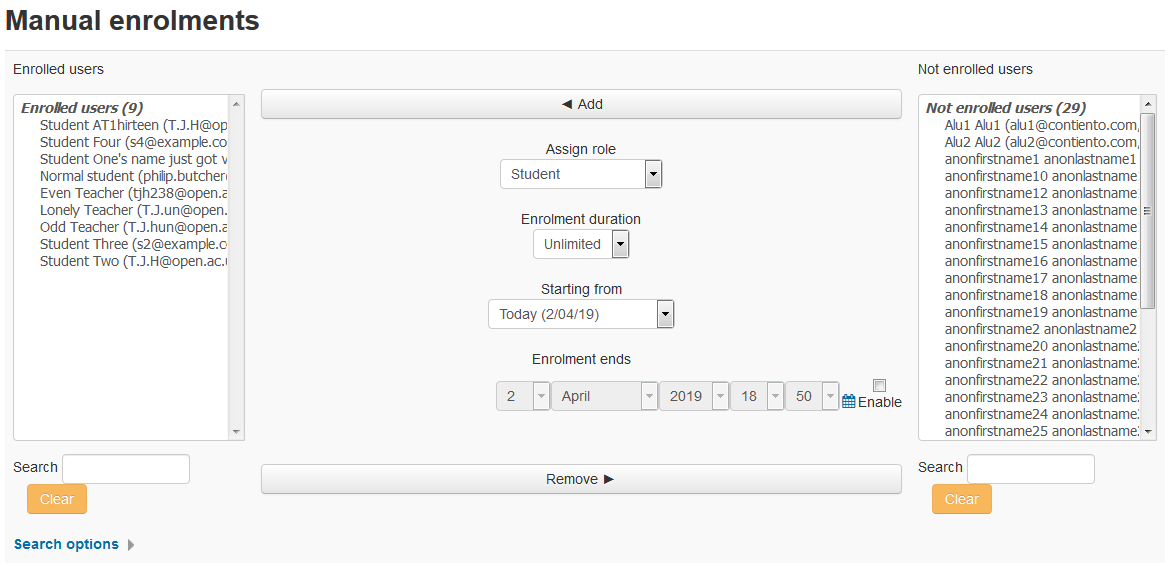Screen dimensions: 1174x566
Task: Clear the enrolled users search
Action: click(x=57, y=499)
